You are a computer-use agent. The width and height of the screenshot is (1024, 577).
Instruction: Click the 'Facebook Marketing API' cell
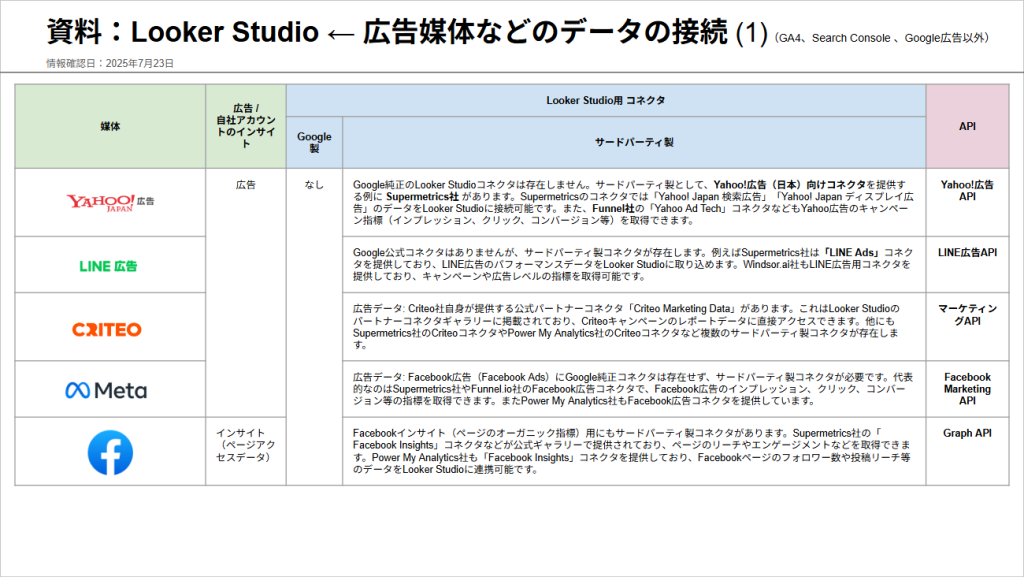(967, 389)
